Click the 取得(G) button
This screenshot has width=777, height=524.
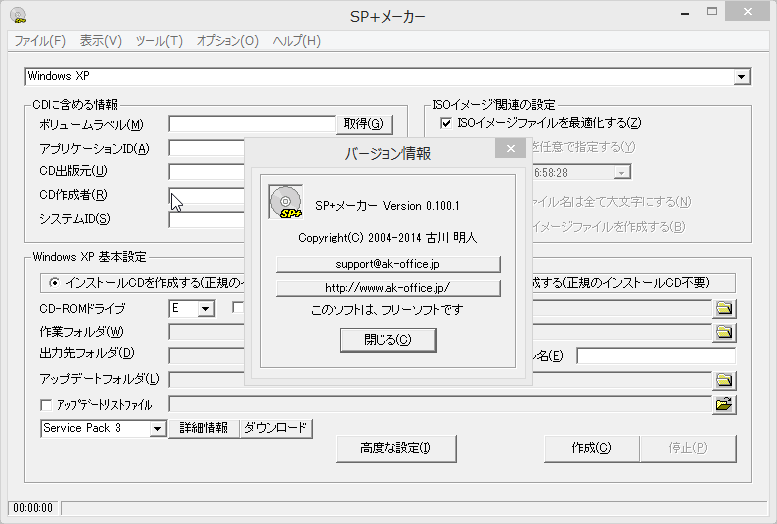364,124
